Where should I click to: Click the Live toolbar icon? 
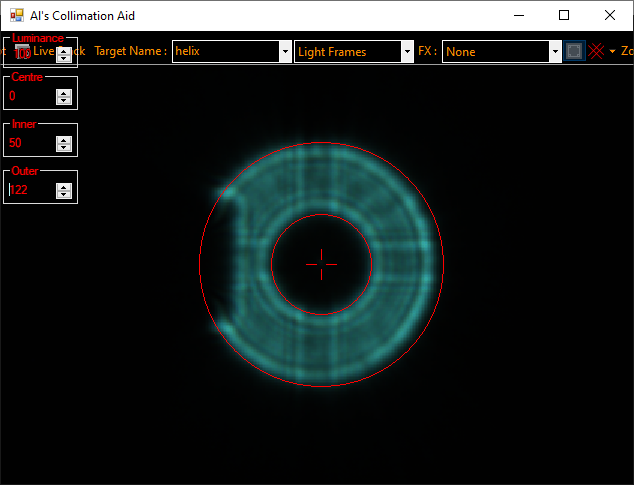pyautogui.click(x=23, y=50)
